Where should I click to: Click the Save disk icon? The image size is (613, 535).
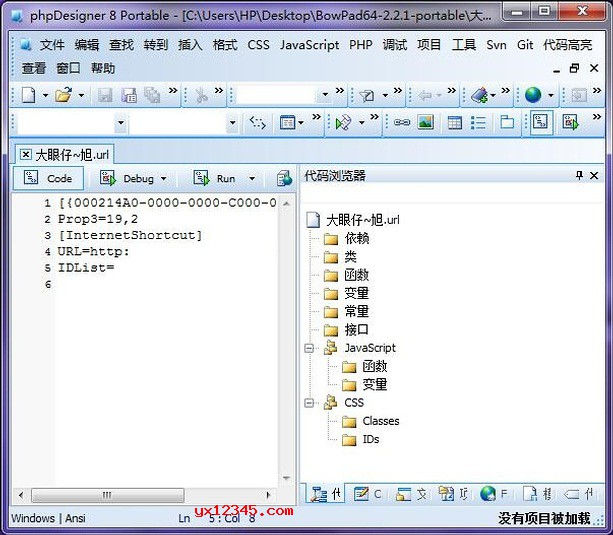[x=105, y=95]
